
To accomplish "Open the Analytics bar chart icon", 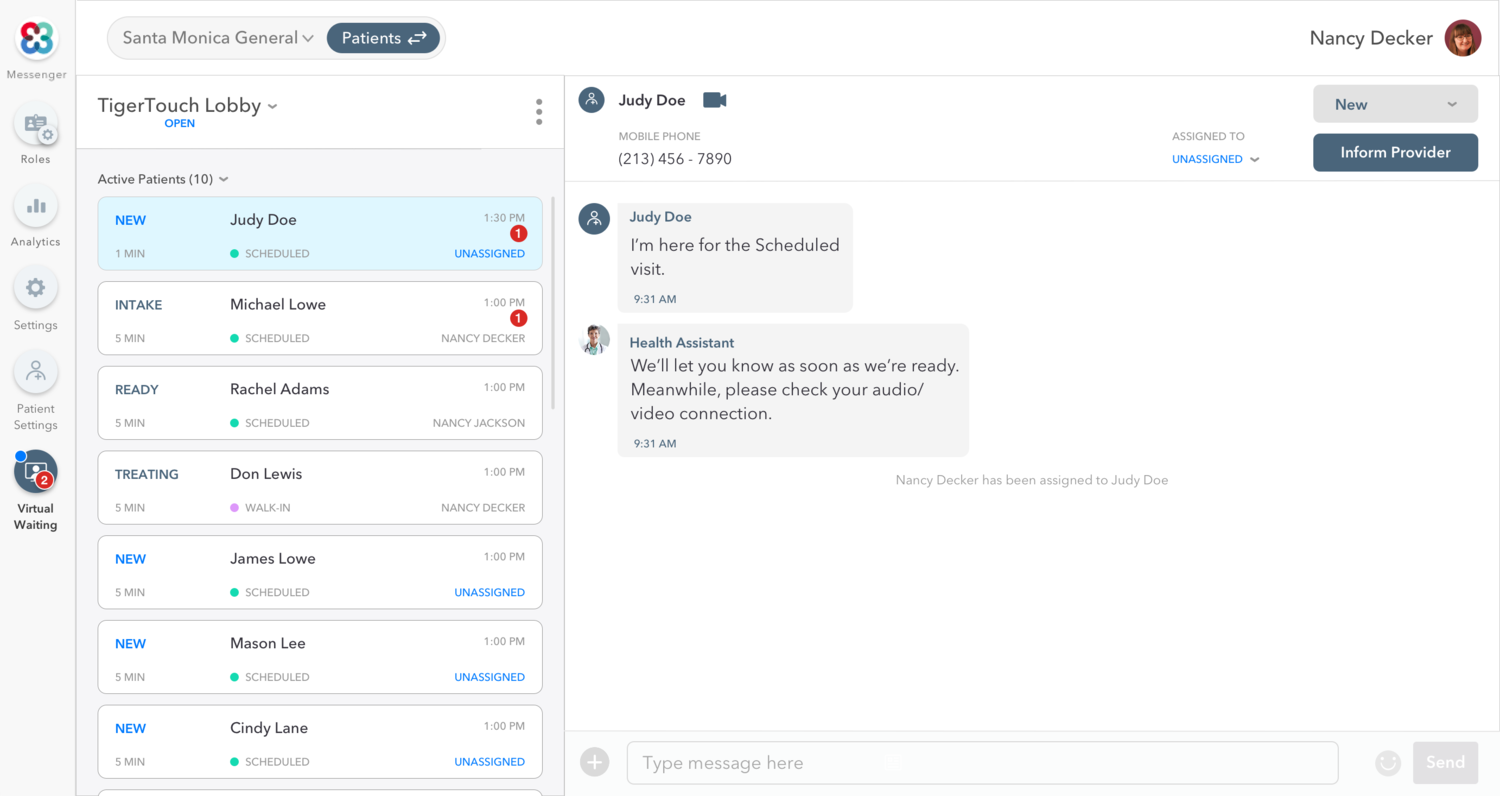I will pyautogui.click(x=36, y=206).
